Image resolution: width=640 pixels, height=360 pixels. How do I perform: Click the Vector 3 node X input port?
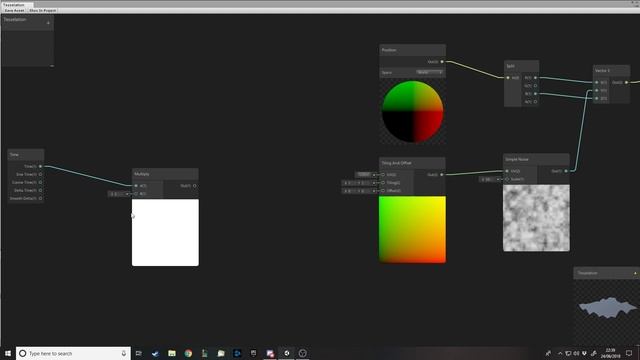(597, 82)
